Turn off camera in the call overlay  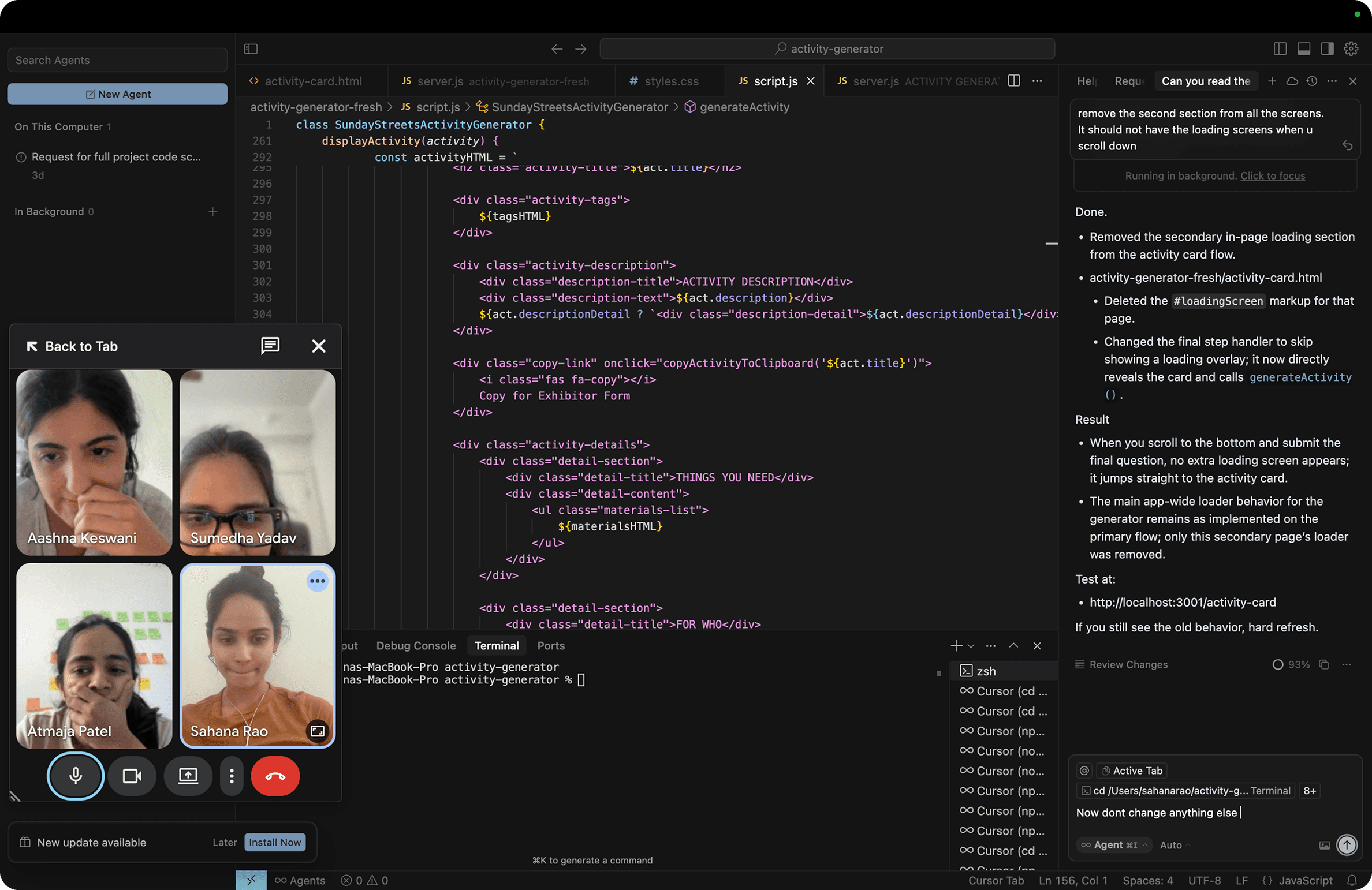point(132,776)
